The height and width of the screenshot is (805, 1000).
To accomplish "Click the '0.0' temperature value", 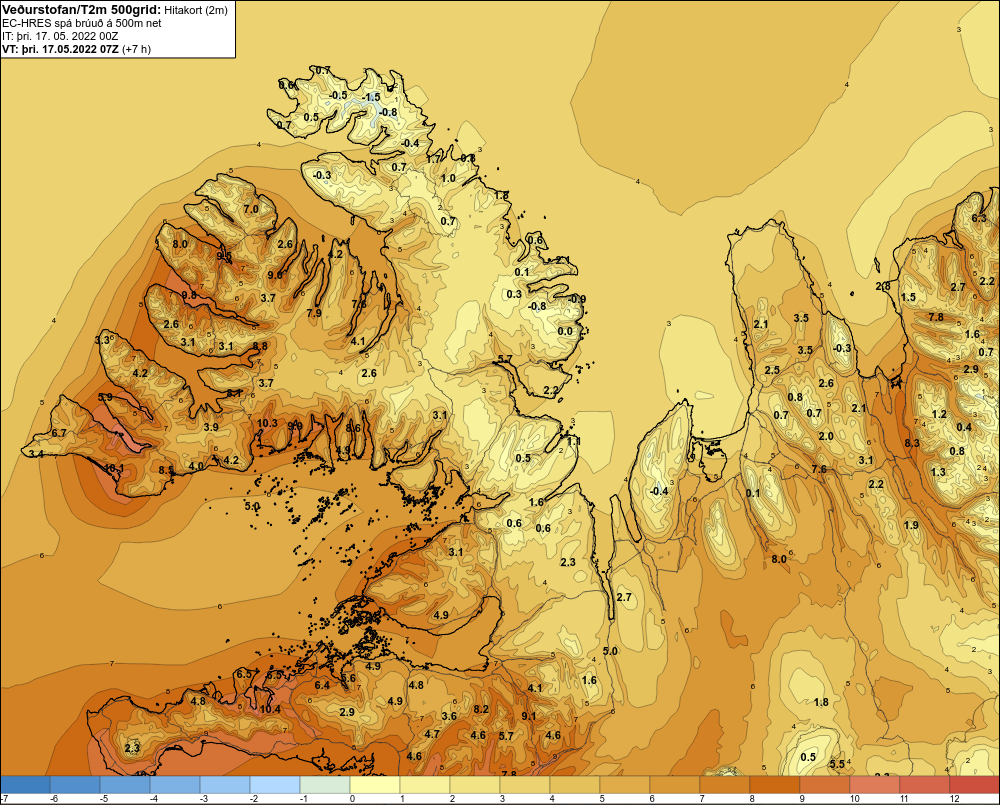I will pyautogui.click(x=565, y=331).
